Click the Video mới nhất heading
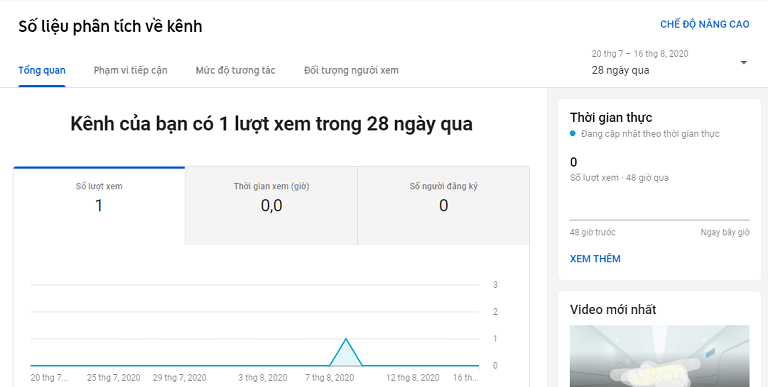Screen dimensions: 768x387 (x=613, y=310)
